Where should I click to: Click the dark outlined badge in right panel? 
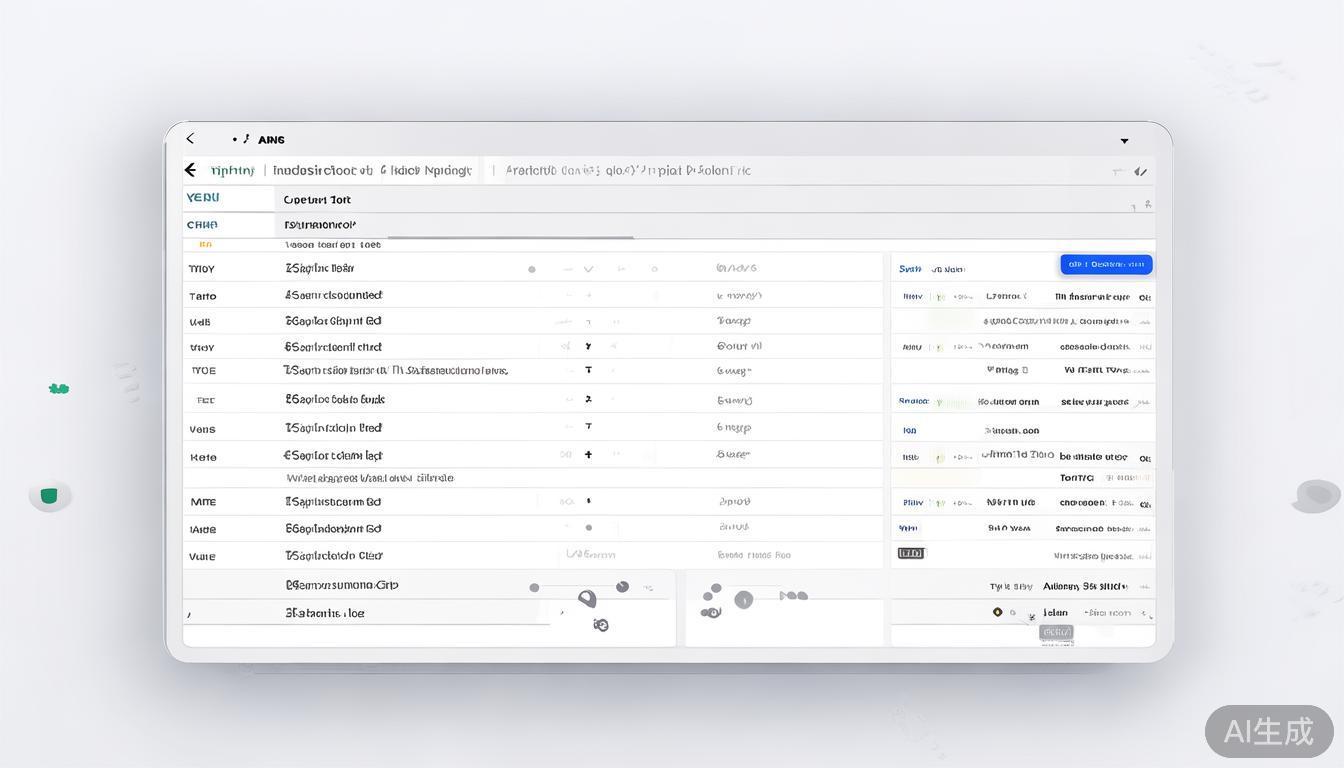pos(911,553)
